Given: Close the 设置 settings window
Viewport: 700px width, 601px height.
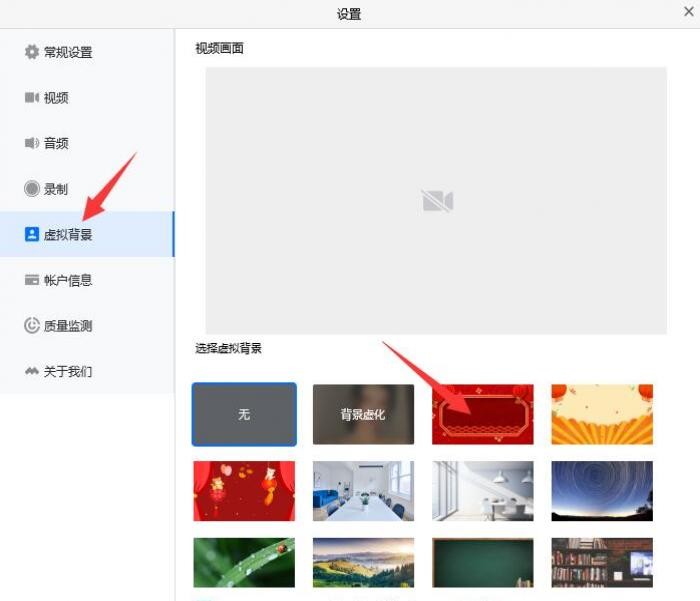Looking at the screenshot, I should (688, 12).
